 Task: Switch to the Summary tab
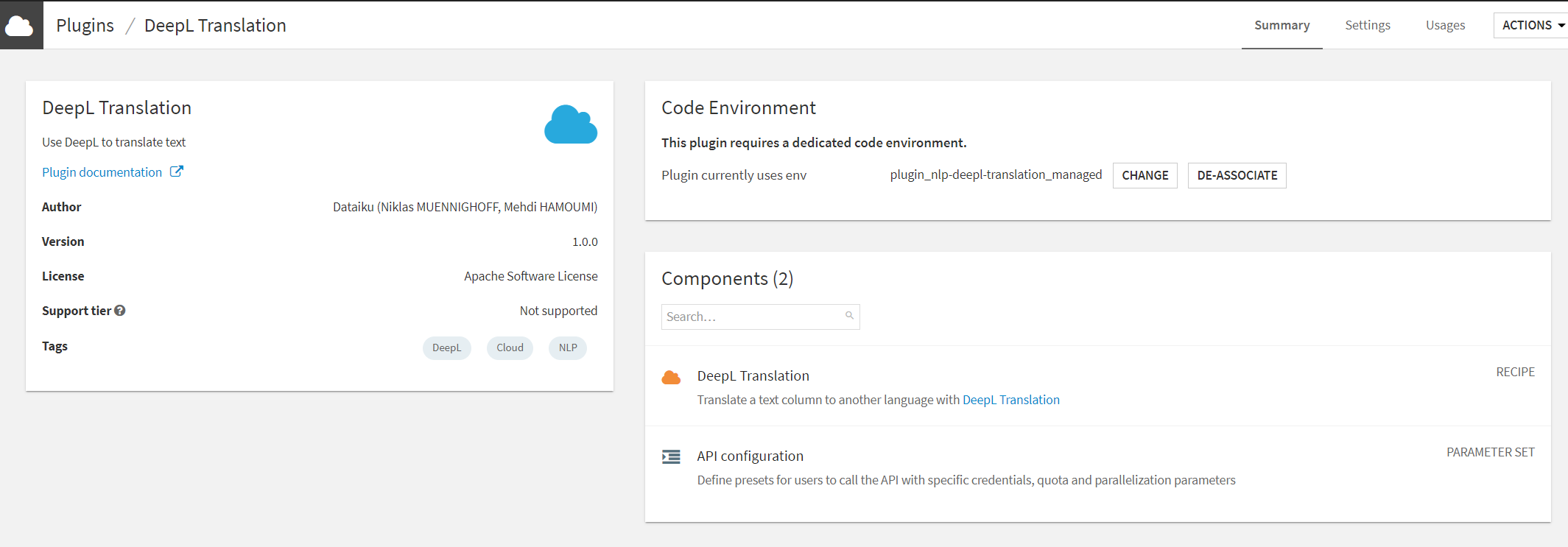[x=1282, y=25]
